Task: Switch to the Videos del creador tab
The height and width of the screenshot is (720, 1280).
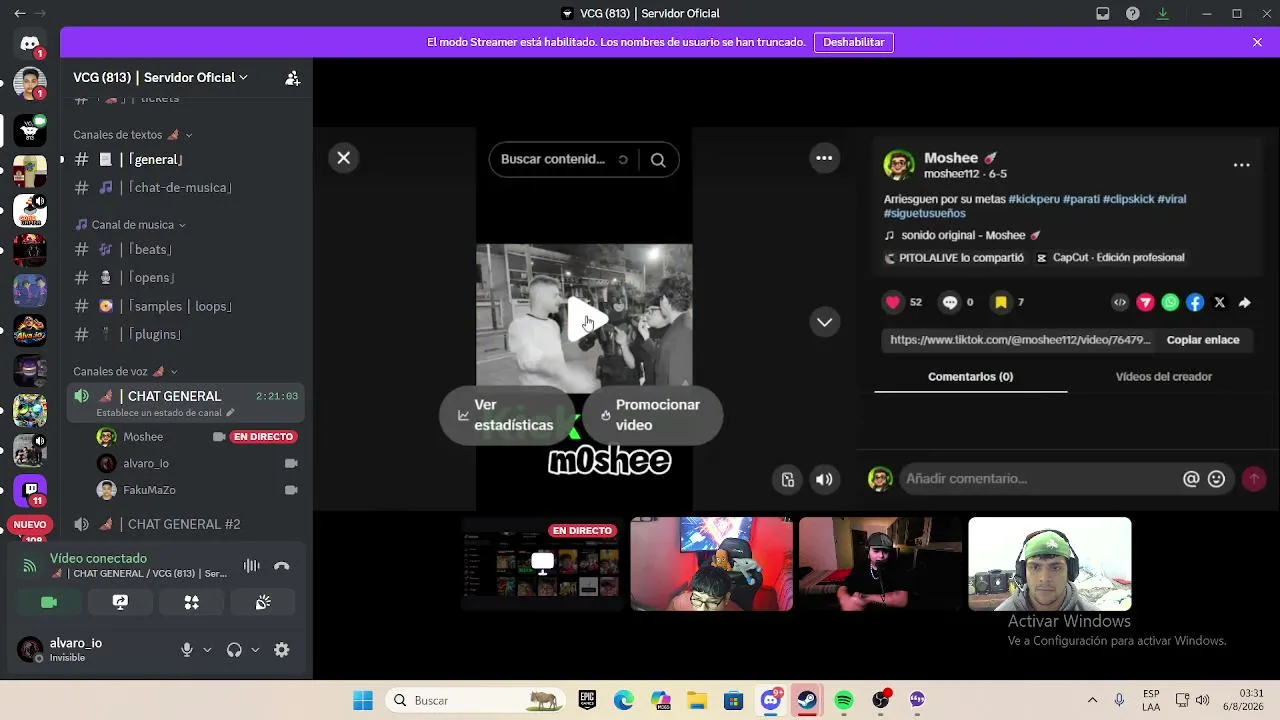Action: click(1163, 377)
